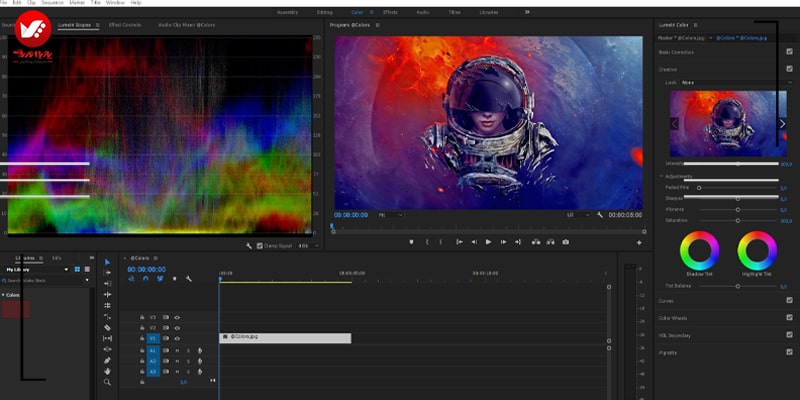Toggle Creative section checkbox
Image resolution: width=800 pixels, height=400 pixels.
tap(790, 69)
